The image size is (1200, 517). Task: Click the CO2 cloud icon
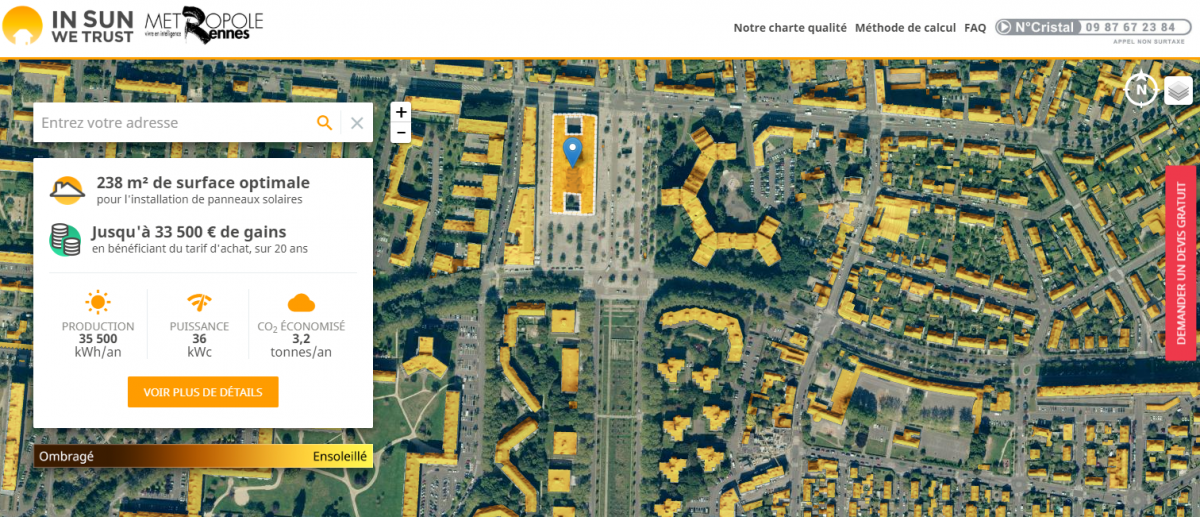point(301,302)
